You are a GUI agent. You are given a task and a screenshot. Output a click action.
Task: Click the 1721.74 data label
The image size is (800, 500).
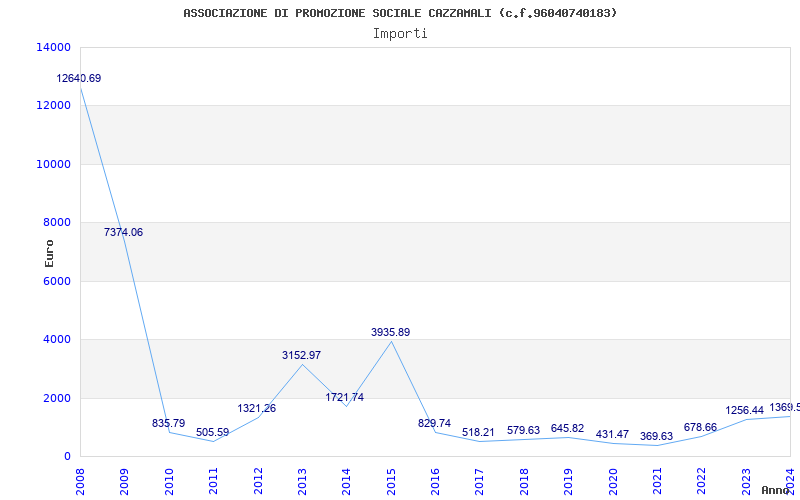[345, 397]
